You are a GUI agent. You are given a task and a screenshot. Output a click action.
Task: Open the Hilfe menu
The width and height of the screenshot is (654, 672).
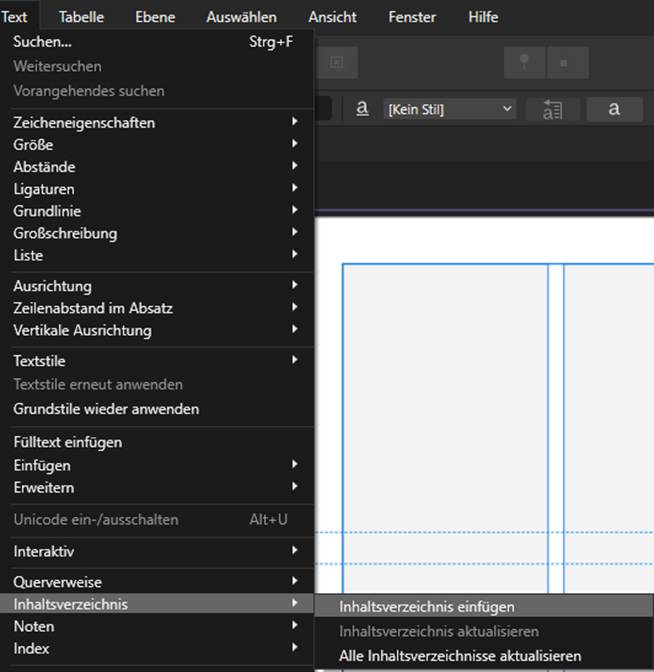[x=483, y=17]
